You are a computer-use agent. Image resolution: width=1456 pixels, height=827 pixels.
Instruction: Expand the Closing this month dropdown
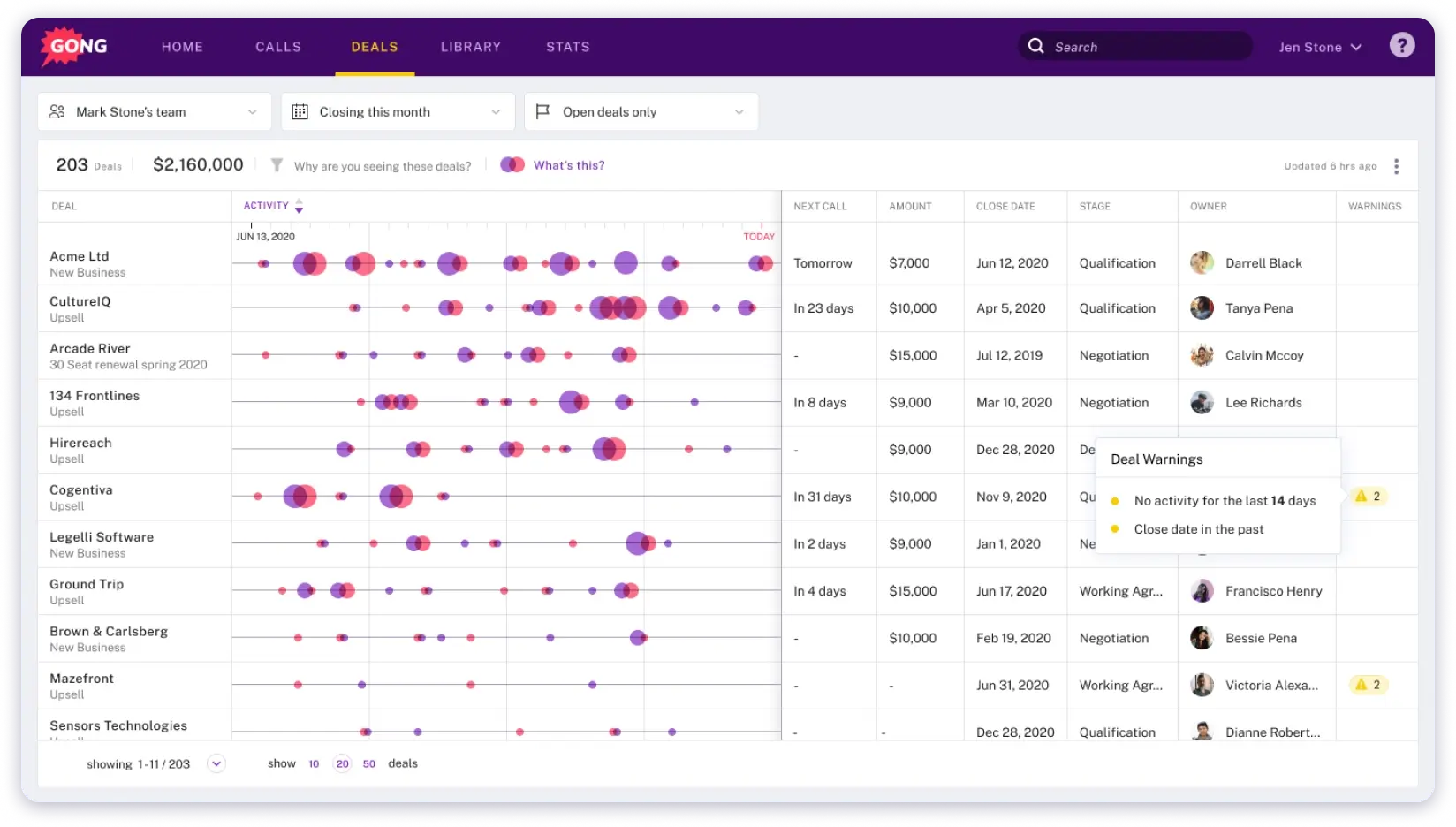click(x=397, y=112)
